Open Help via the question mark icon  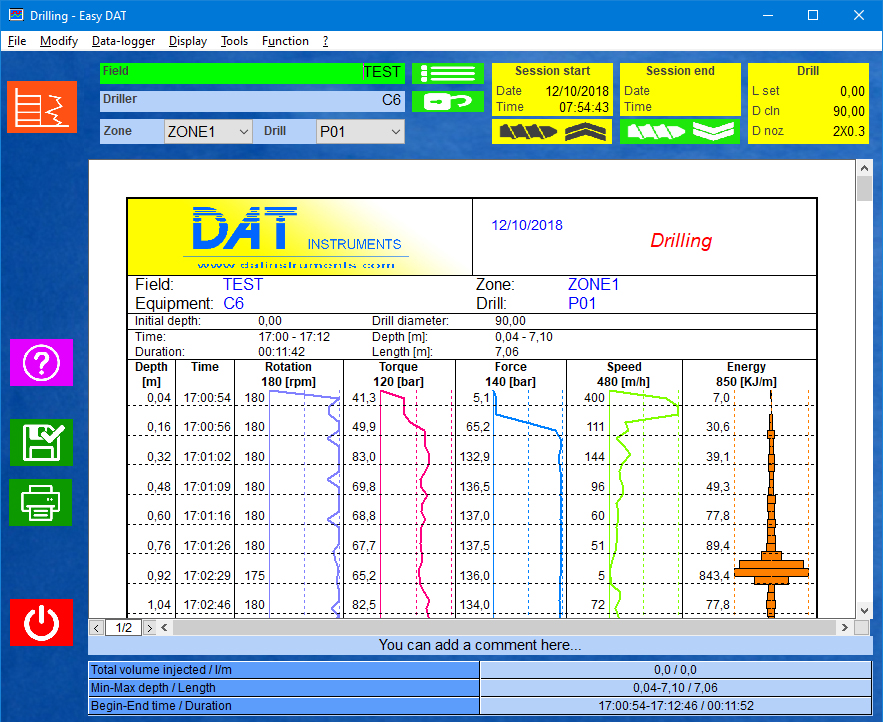pyautogui.click(x=41, y=363)
